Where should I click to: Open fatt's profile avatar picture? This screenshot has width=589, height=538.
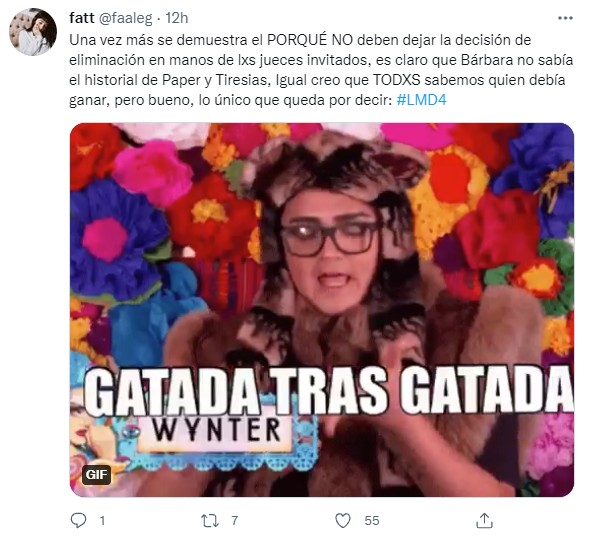pyautogui.click(x=33, y=32)
